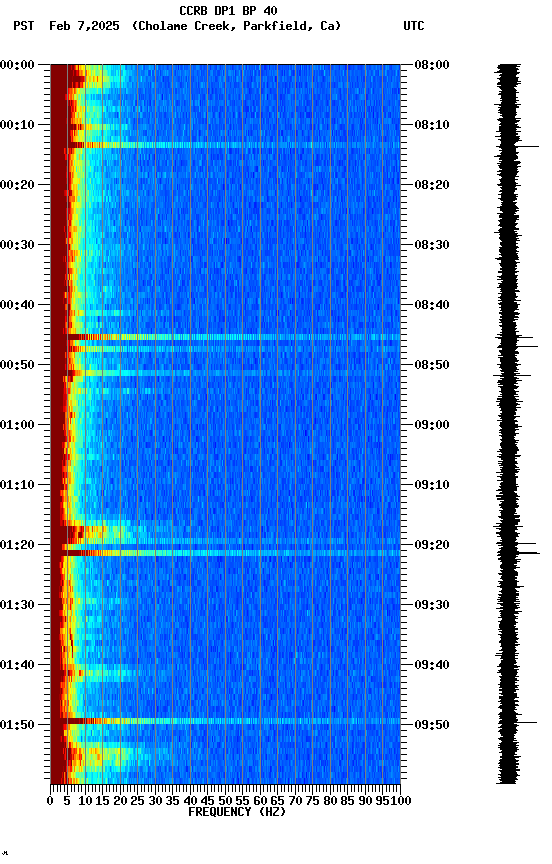Click the UTC time label "08:30"
Screen dimensions: 552x864
coord(432,245)
